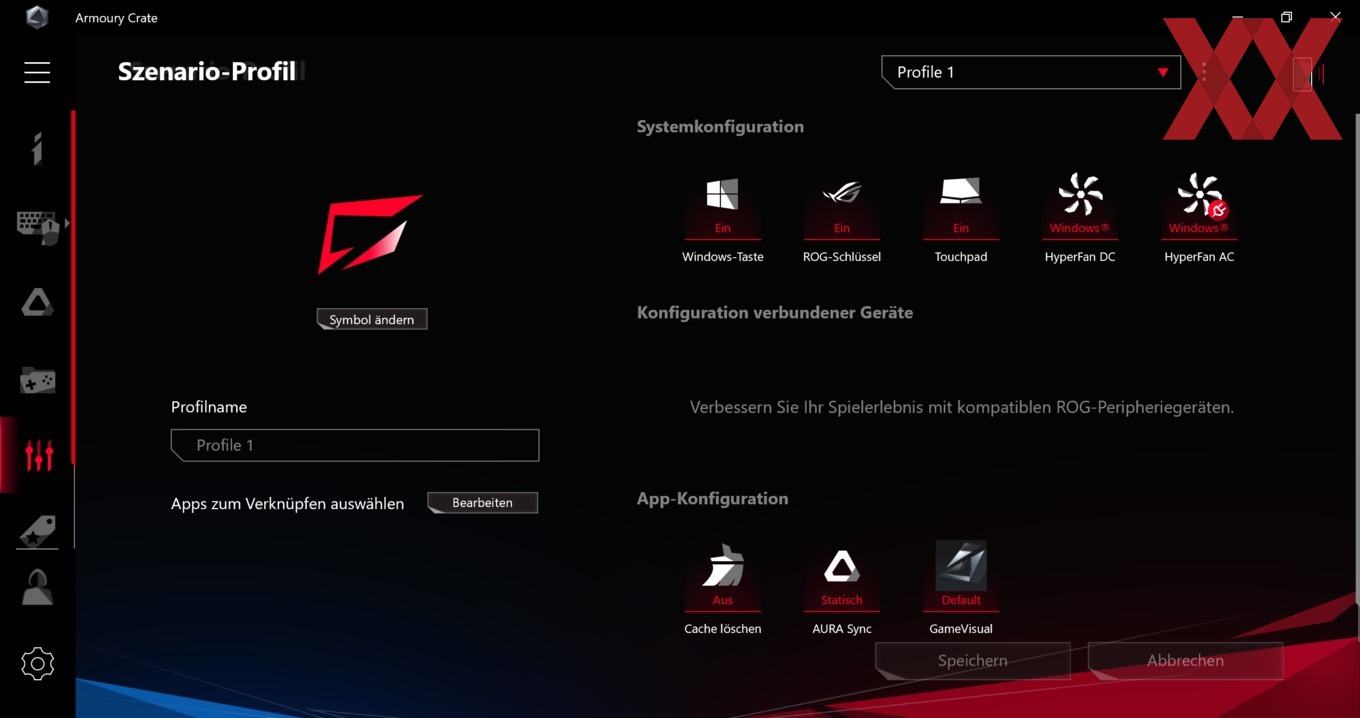Screen dimensions: 1360x718
Task: Open the User Center person sidebar icon
Action: pos(37,587)
